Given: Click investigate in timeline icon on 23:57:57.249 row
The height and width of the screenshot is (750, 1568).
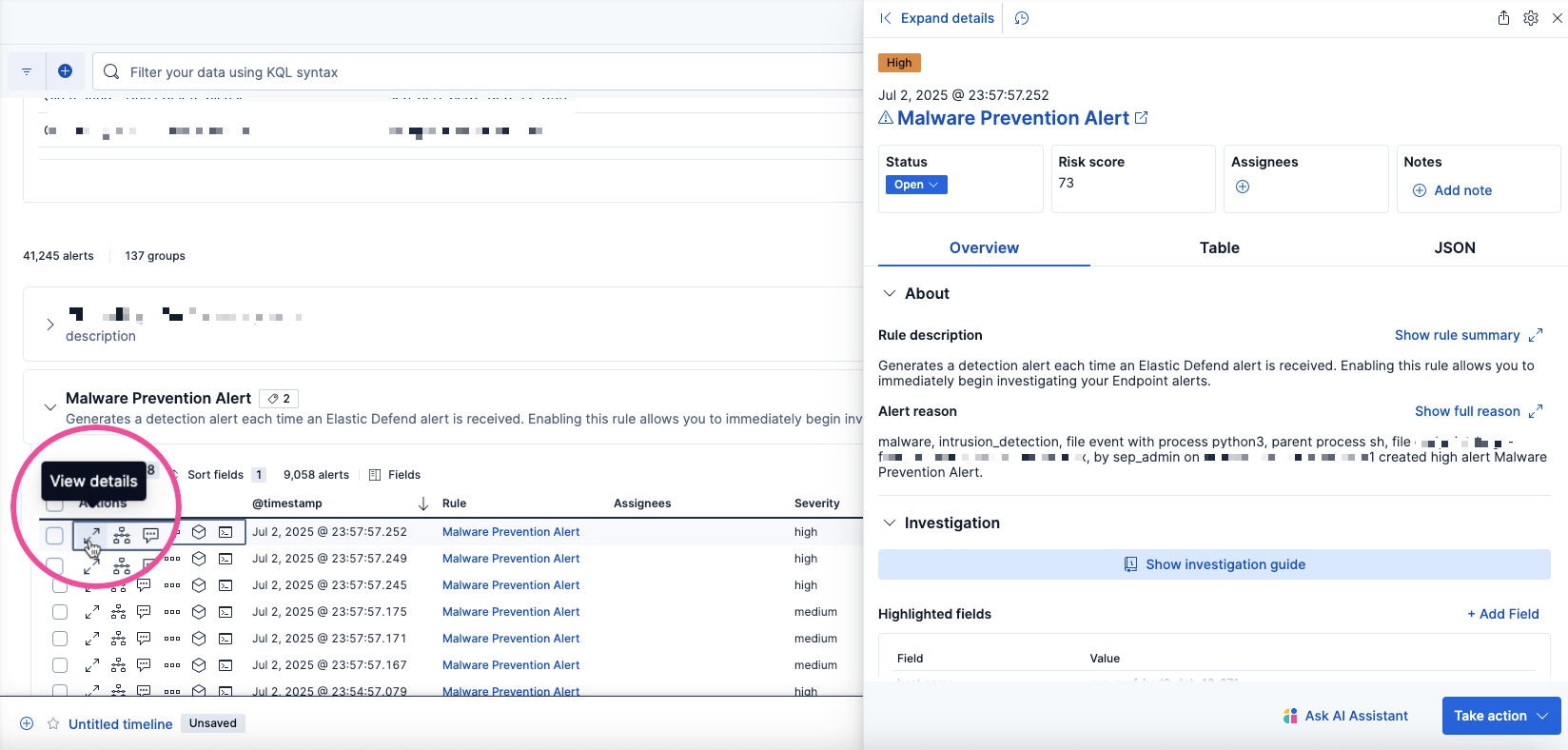Looking at the screenshot, I should tap(199, 559).
